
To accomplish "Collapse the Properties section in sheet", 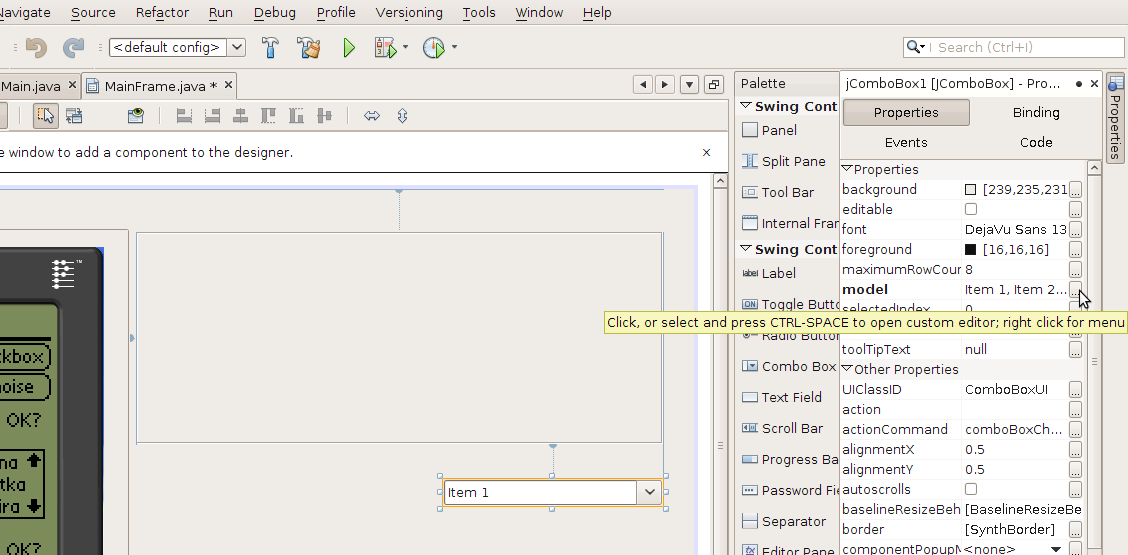I will pos(847,169).
